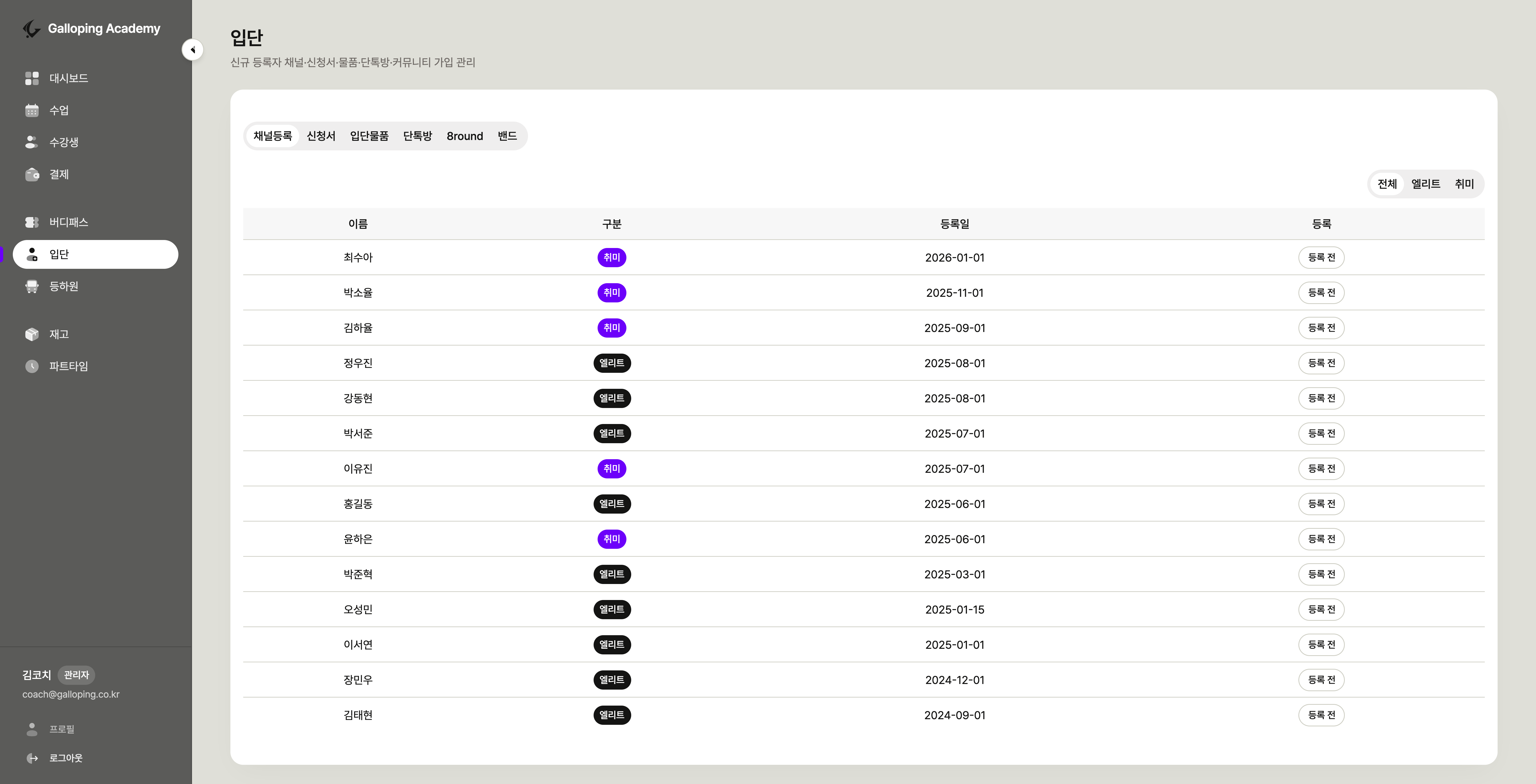Click the Galloping Academy logo icon
Image resolution: width=1536 pixels, height=784 pixels.
tap(32, 29)
